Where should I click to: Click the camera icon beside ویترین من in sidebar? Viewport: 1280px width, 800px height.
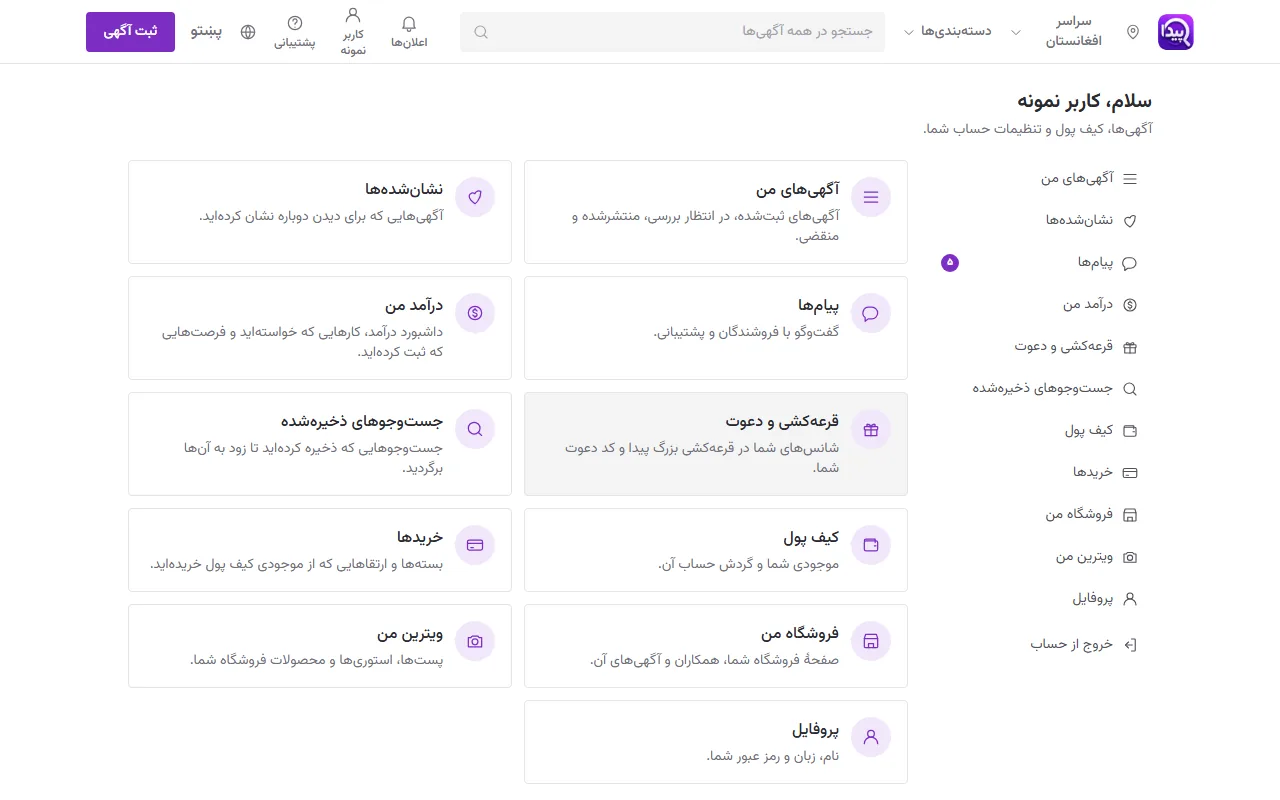[1130, 557]
